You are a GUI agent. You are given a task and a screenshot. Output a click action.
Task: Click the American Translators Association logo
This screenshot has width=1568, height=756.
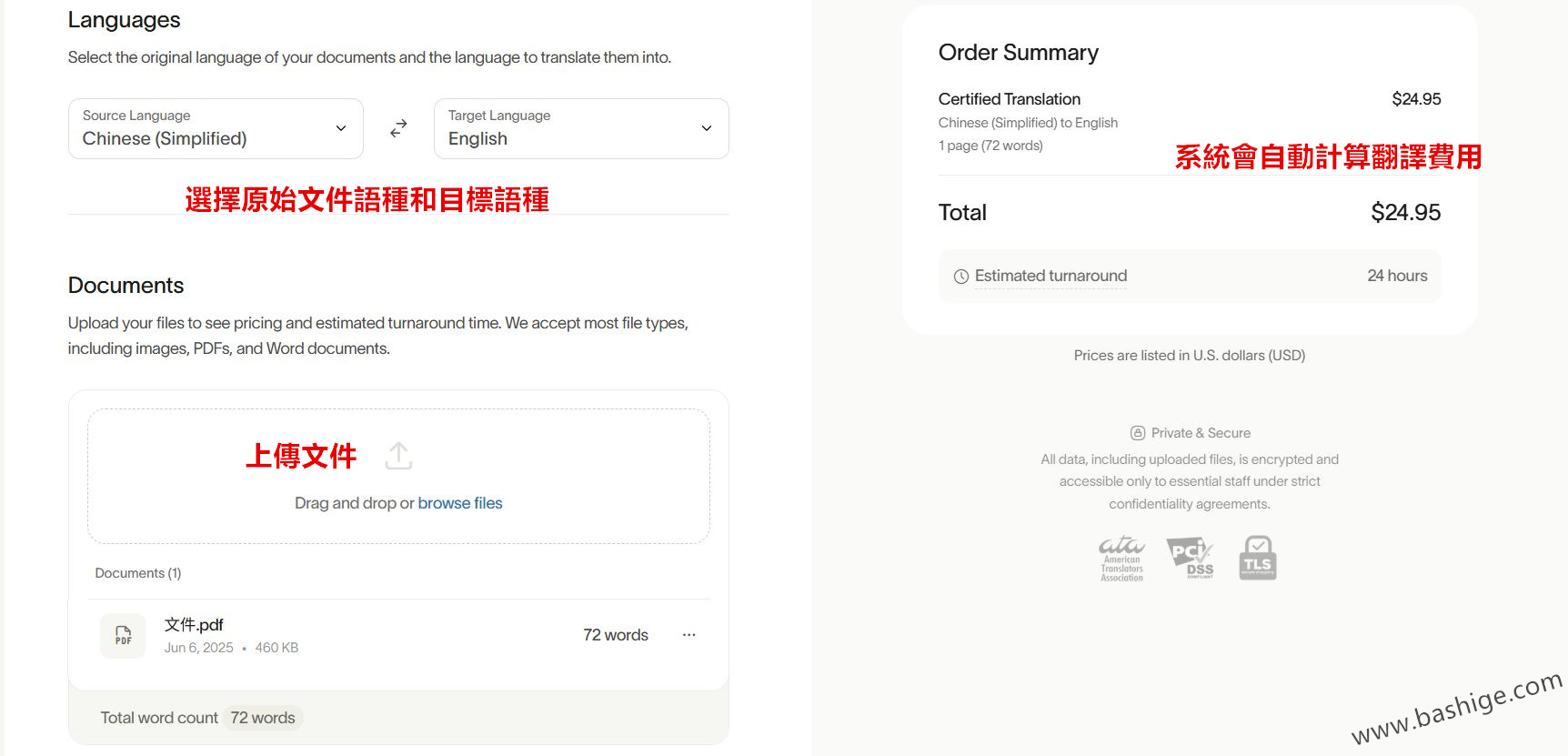click(x=1121, y=559)
